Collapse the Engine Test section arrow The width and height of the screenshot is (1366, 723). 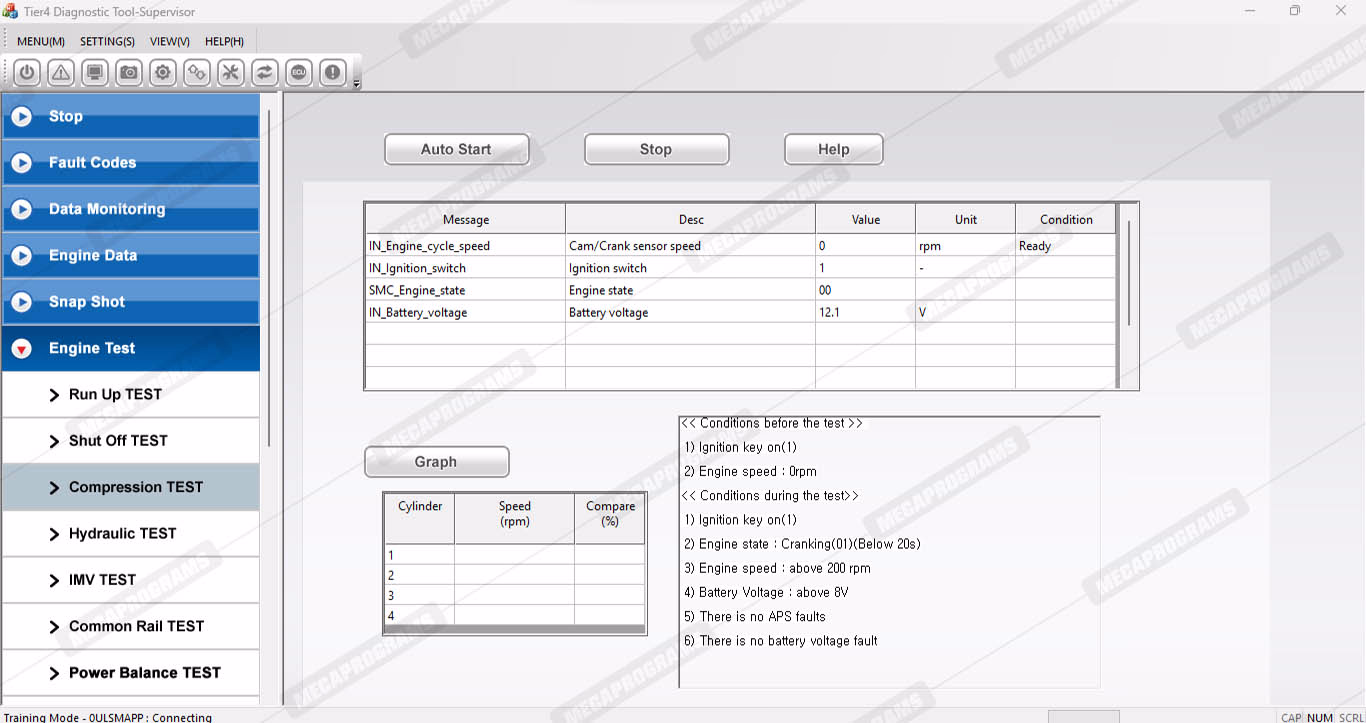tap(22, 348)
